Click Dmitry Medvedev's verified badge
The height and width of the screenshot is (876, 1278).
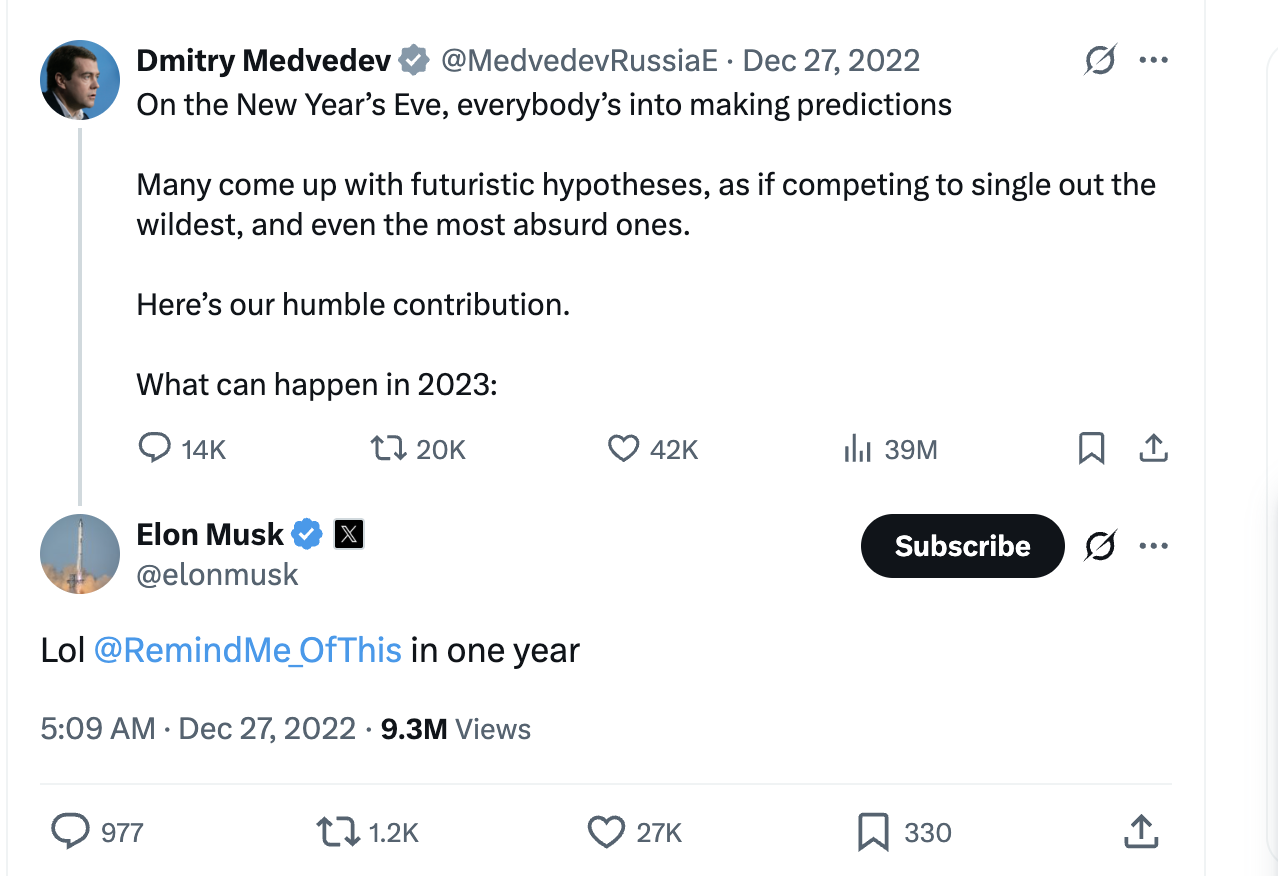(x=412, y=60)
